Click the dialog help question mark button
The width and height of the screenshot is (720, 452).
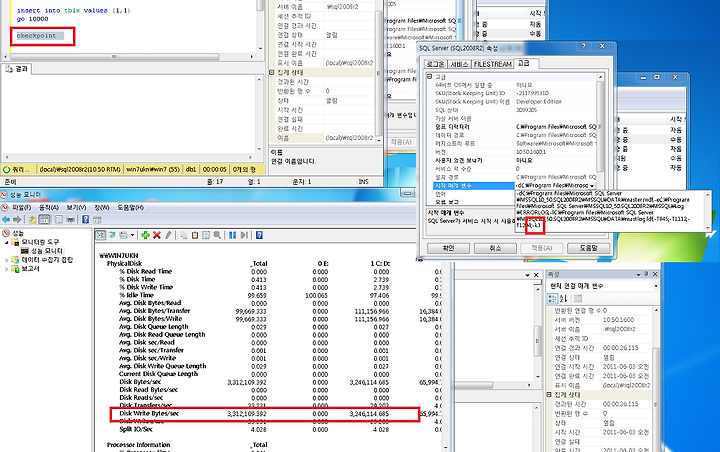pyautogui.click(x=584, y=46)
